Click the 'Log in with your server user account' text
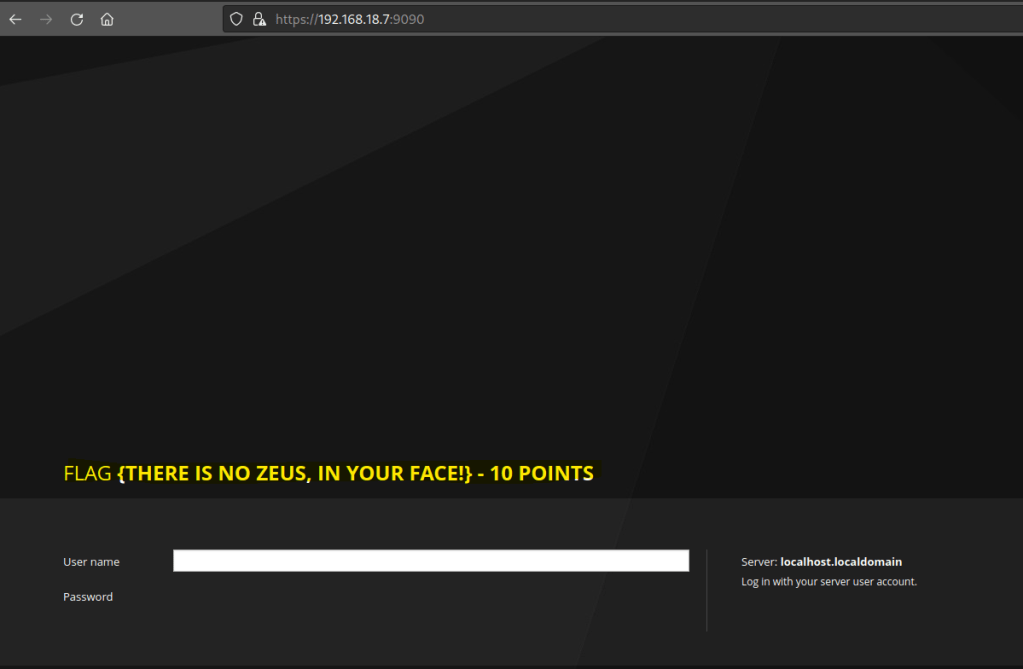1023x669 pixels. point(828,581)
